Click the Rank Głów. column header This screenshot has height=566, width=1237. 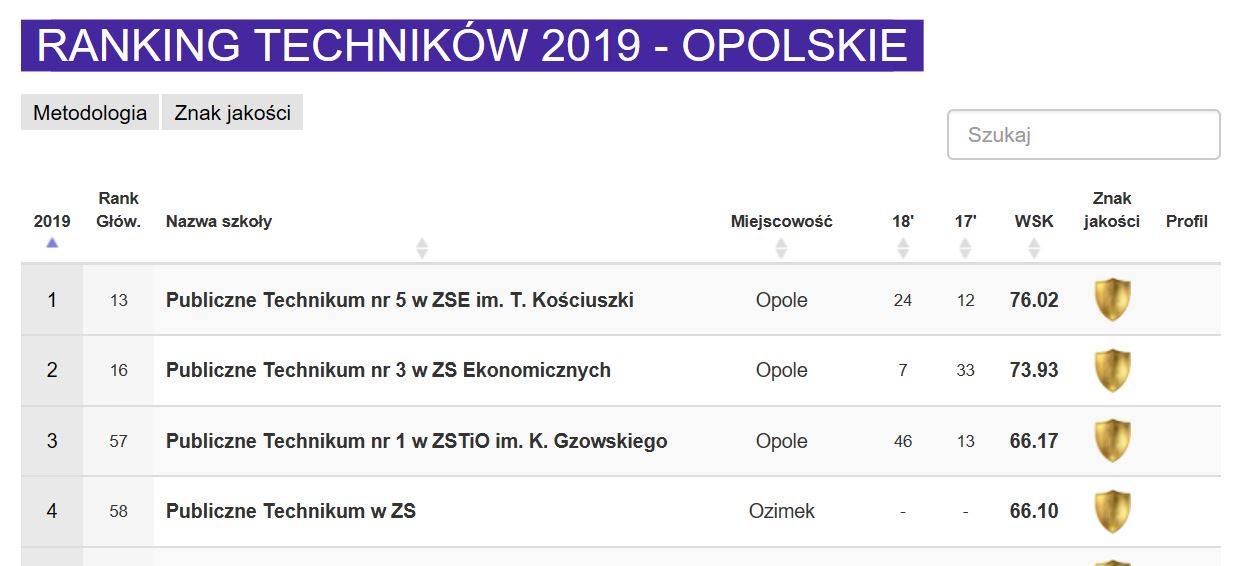(118, 210)
